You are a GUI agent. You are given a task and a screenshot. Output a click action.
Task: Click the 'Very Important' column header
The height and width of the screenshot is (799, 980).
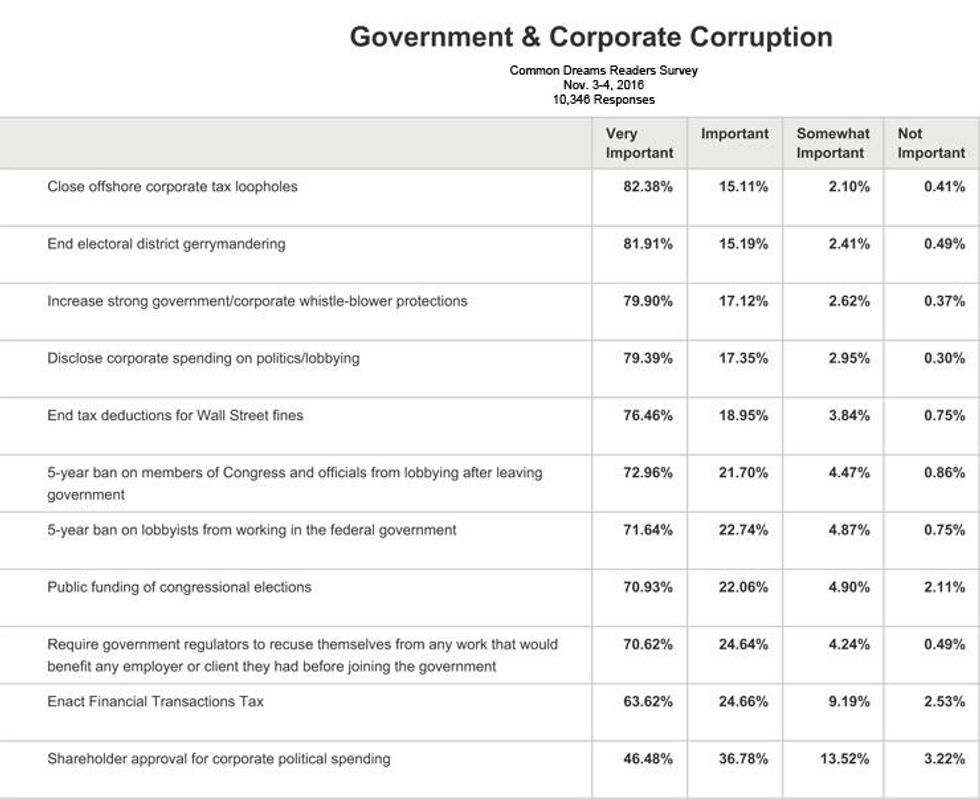[639, 143]
